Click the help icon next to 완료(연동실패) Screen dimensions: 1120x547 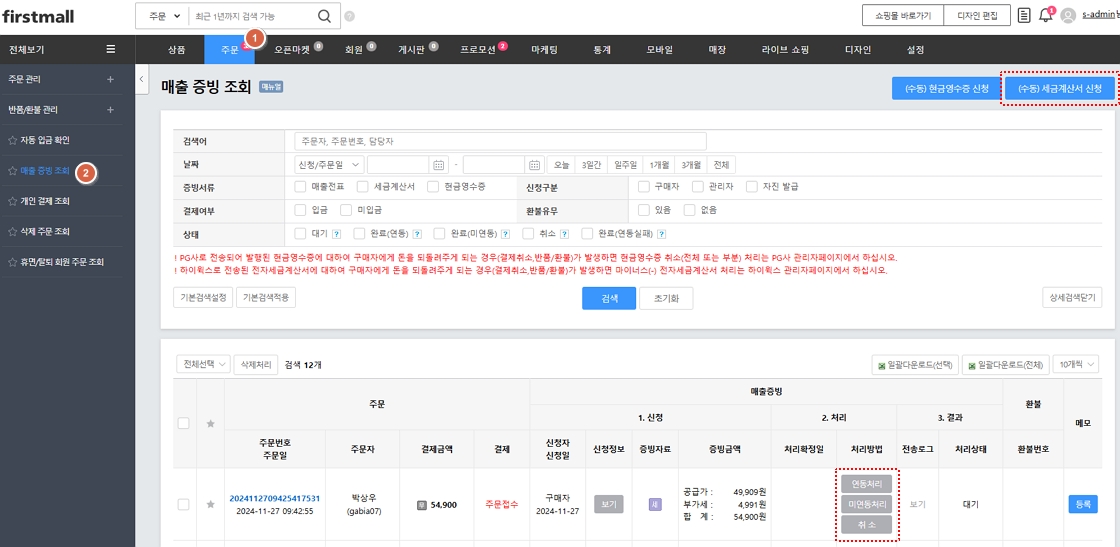661,234
